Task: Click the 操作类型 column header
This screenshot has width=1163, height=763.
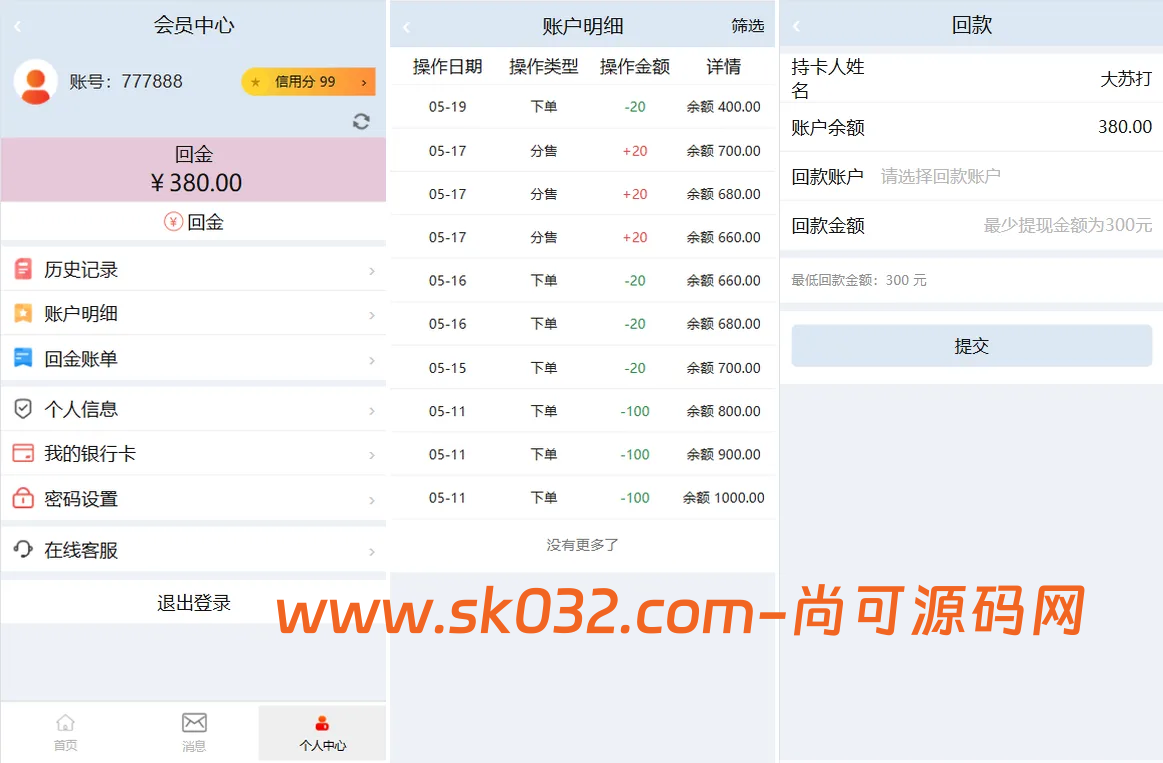Action: point(544,67)
